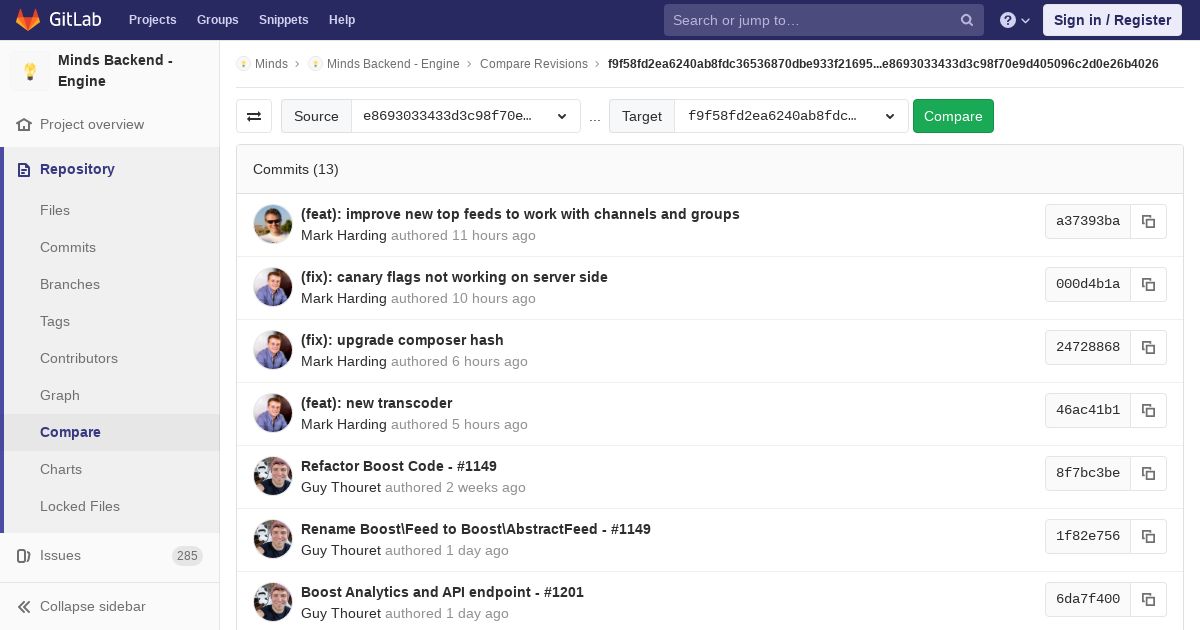Screen dimensions: 1200x630
Task: Click Sign in / Register
Action: pyautogui.click(x=1112, y=20)
